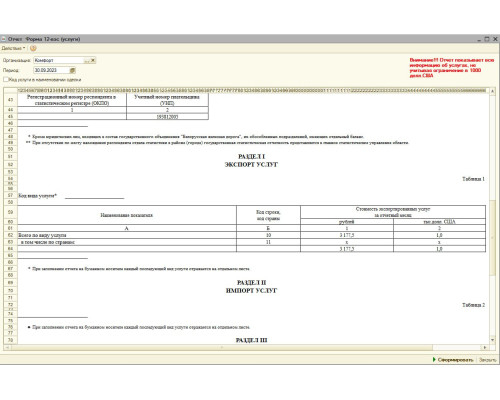Click the horizontal scrollbar right arrow

click(x=485, y=347)
